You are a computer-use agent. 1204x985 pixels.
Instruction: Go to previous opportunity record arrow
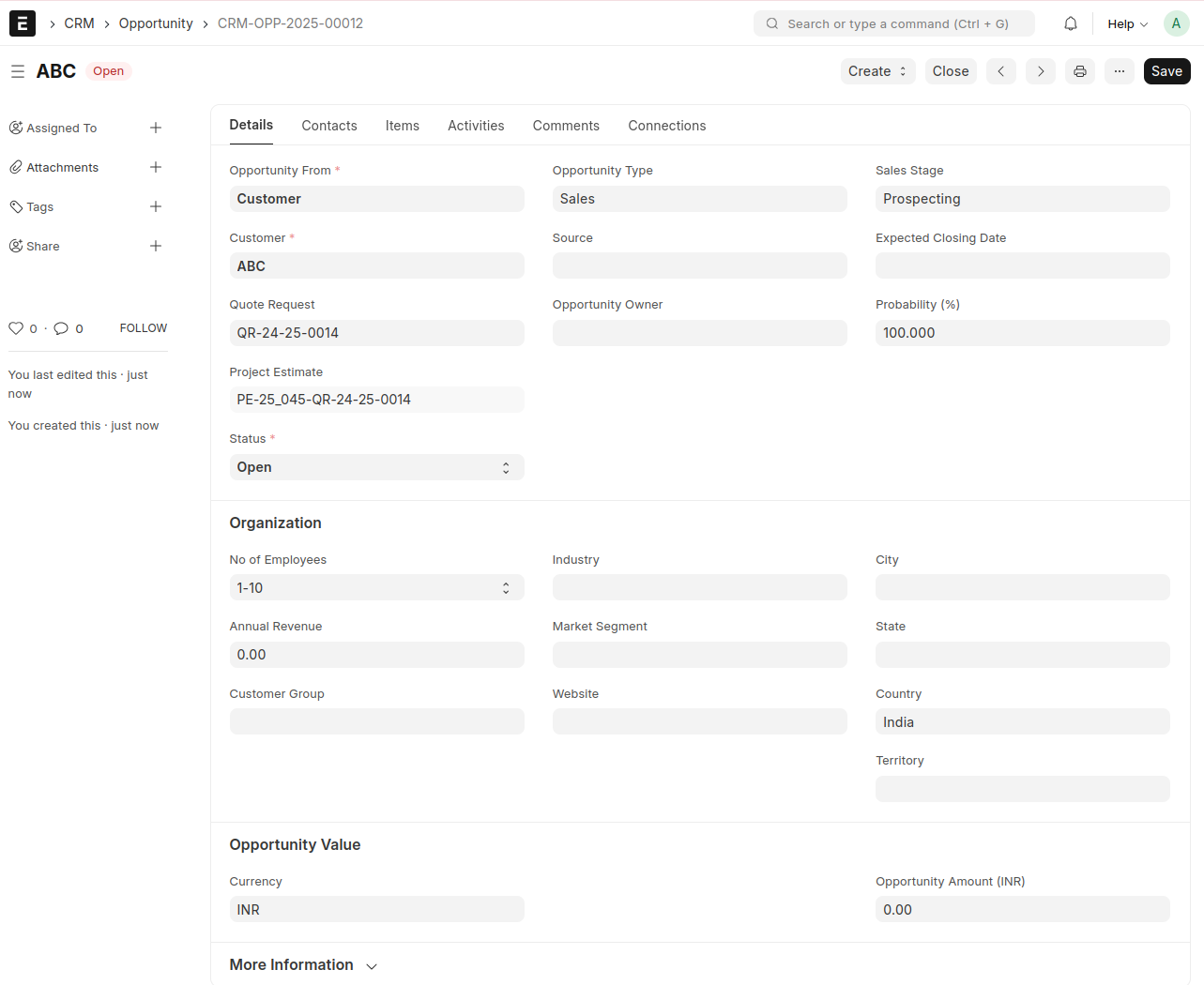pos(1001,71)
